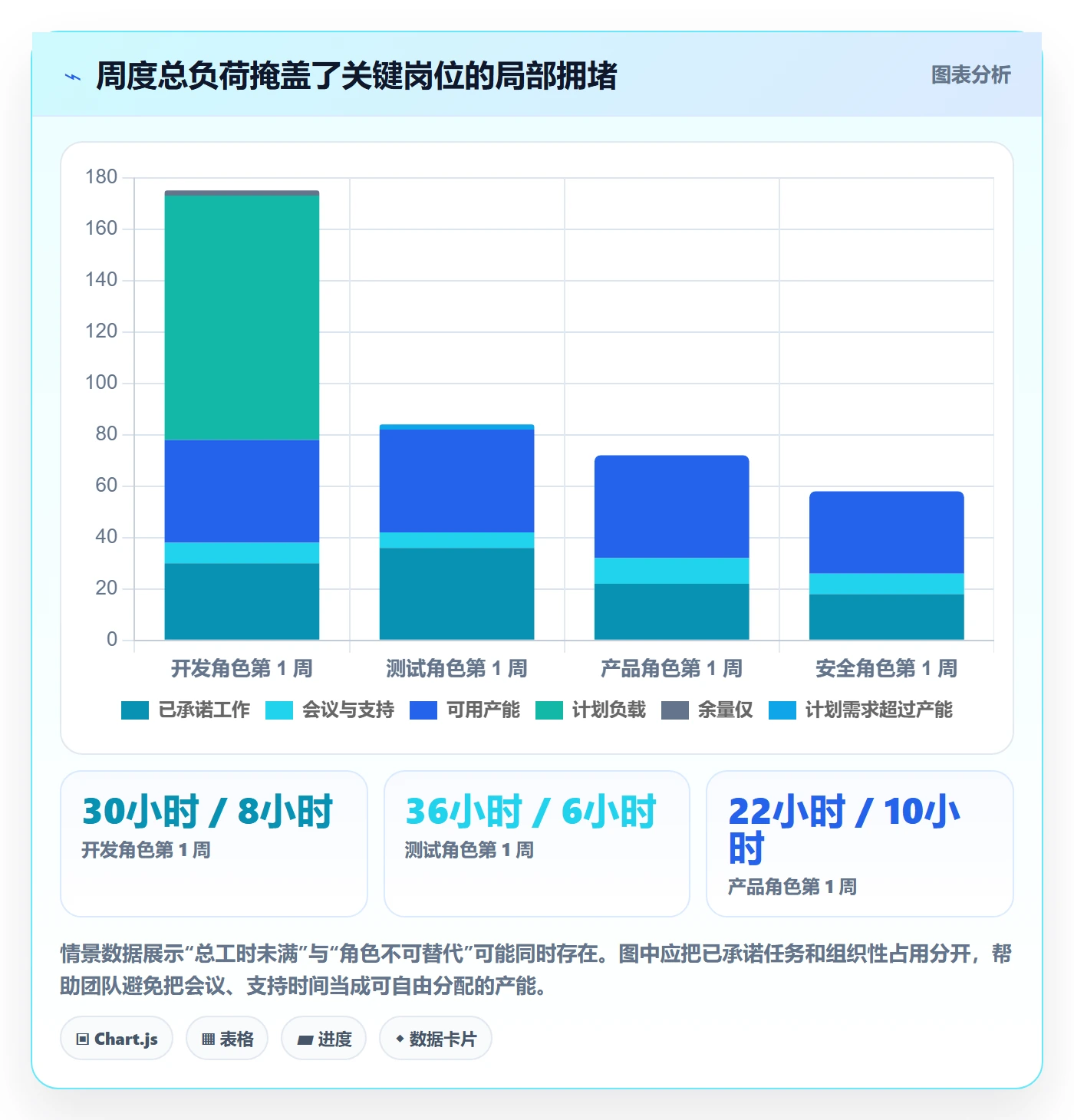Click the 产品角色第 1 周 x-axis label
The width and height of the screenshot is (1074, 1120).
pyautogui.click(x=671, y=669)
